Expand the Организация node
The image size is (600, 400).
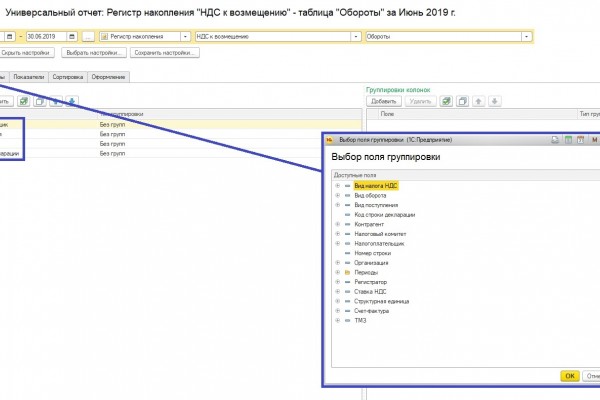pos(338,263)
